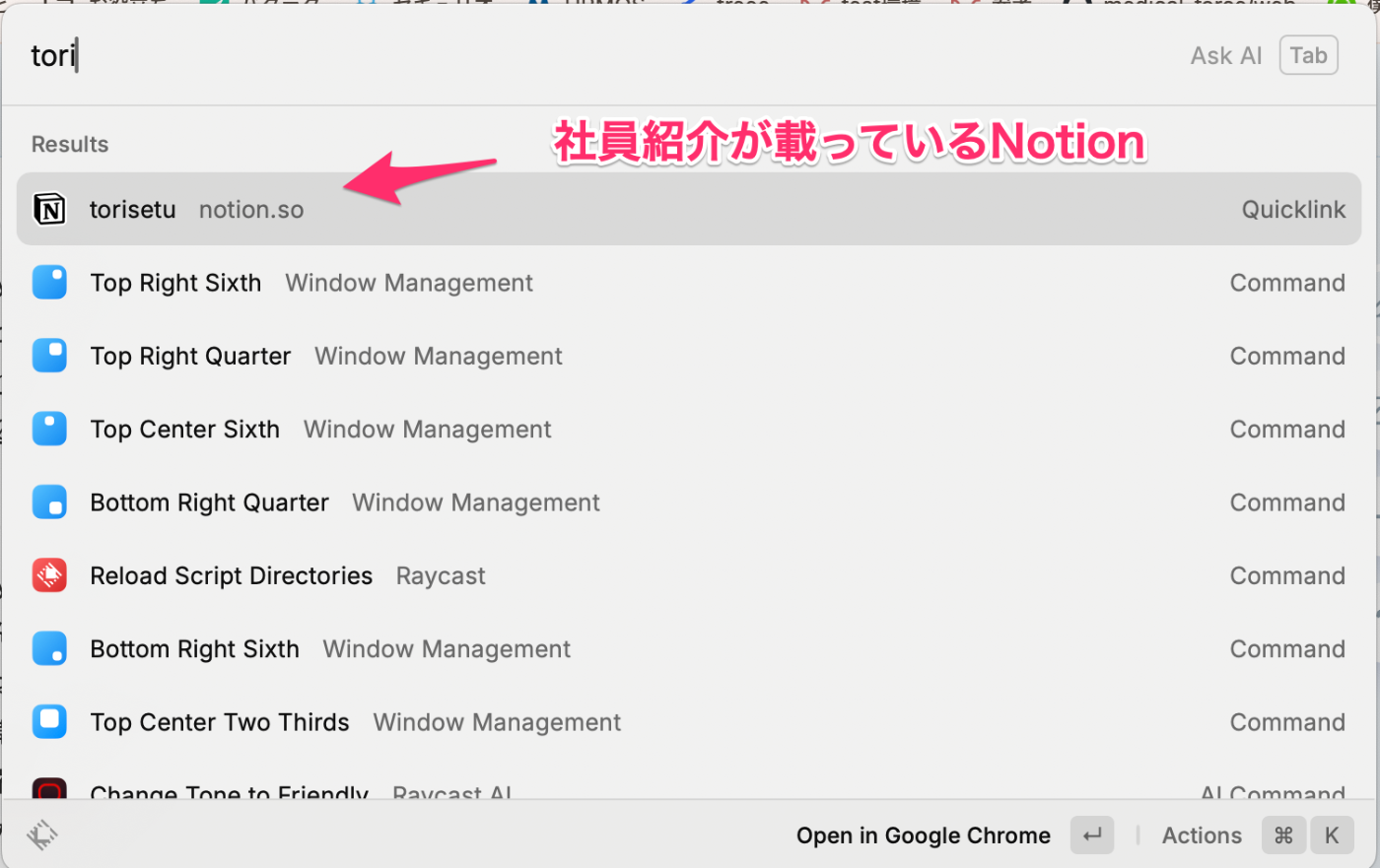Click the Top Center Two Thirds icon
The width and height of the screenshot is (1380, 868).
[49, 722]
